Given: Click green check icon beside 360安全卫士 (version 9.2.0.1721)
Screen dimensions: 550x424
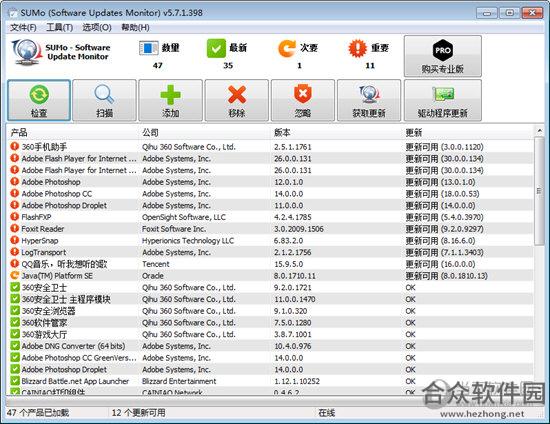Looking at the screenshot, I should pyautogui.click(x=15, y=287).
